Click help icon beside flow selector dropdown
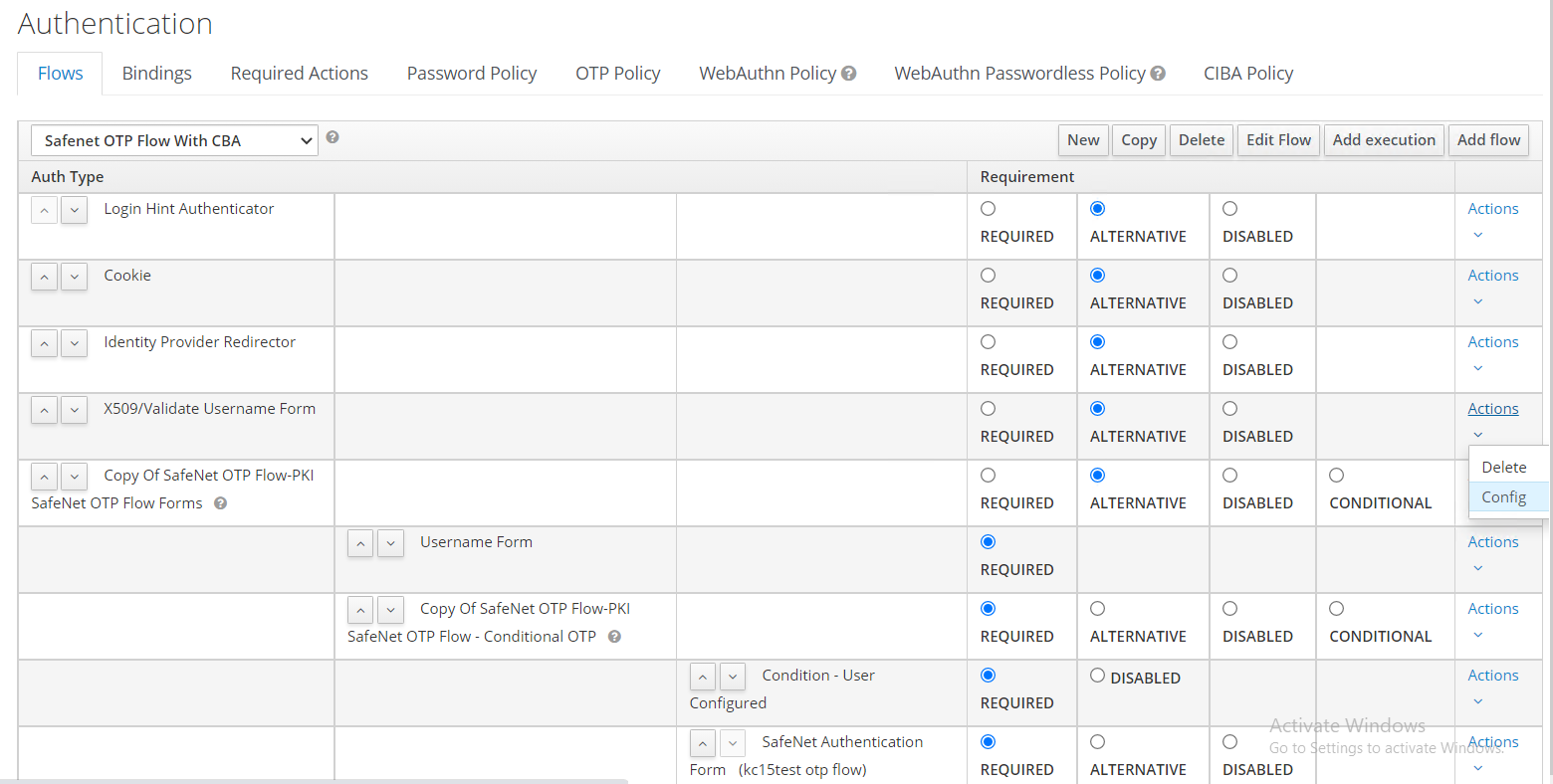This screenshot has height=784, width=1553. (x=333, y=137)
